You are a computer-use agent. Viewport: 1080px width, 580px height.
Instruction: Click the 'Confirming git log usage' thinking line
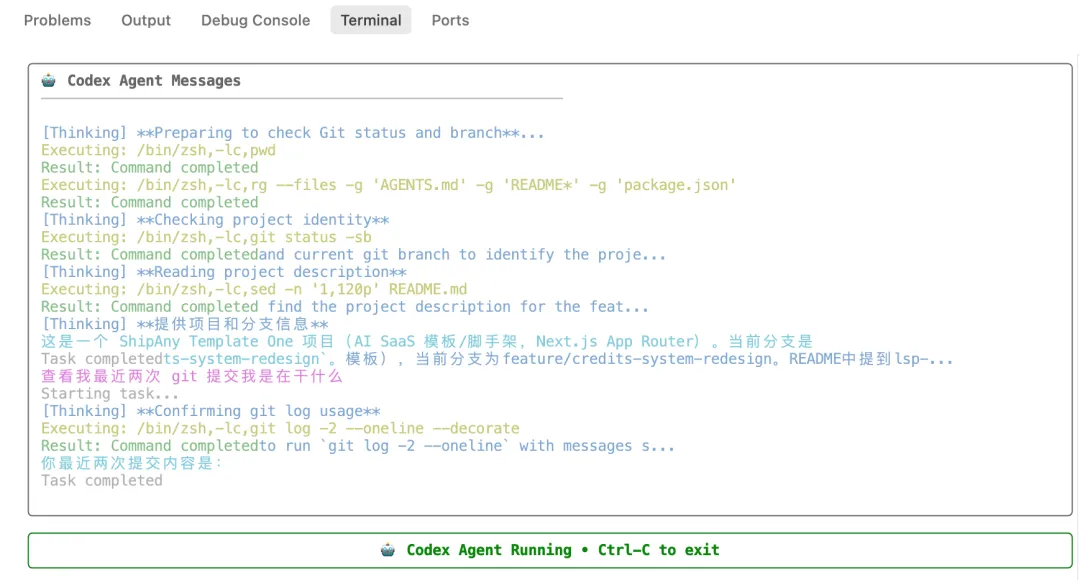[x=210, y=411]
